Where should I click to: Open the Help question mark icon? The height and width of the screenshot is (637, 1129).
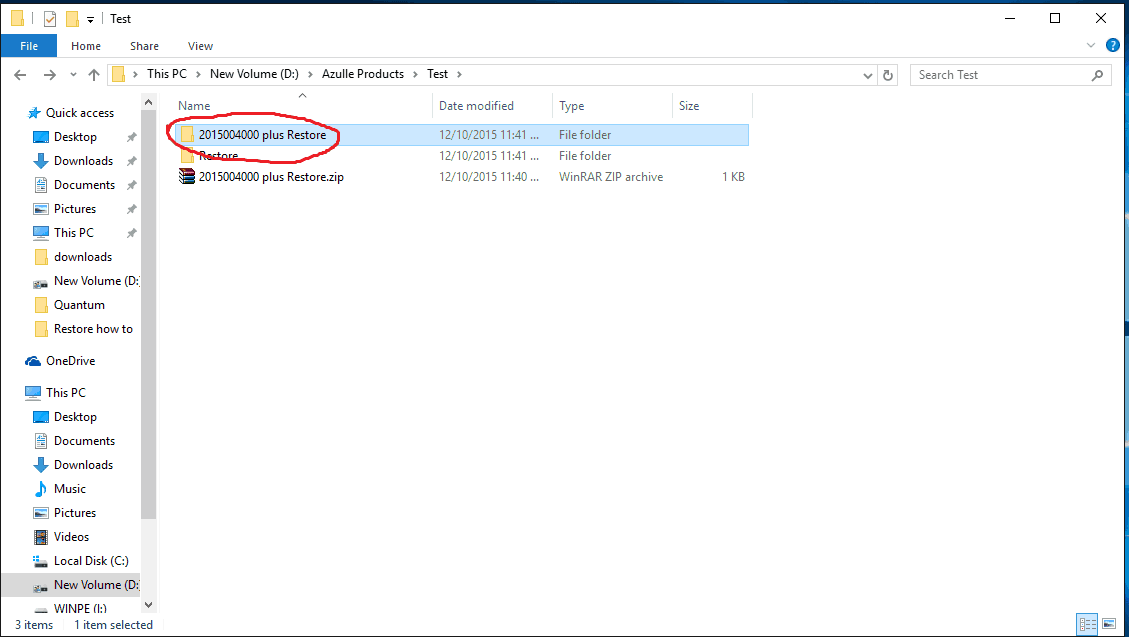[x=1112, y=46]
